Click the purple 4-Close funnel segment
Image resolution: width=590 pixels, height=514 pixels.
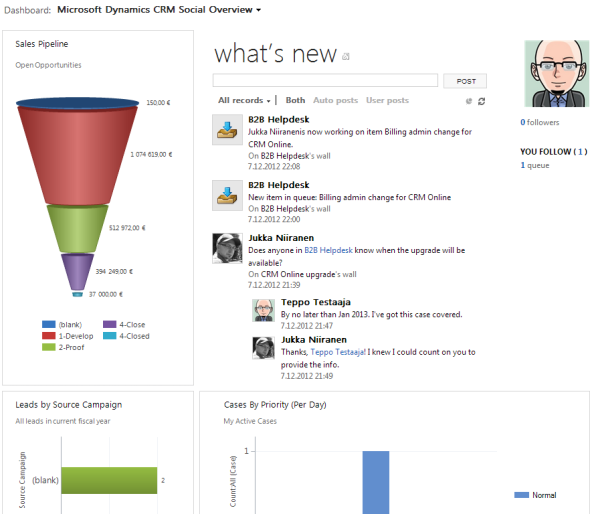tap(77, 272)
